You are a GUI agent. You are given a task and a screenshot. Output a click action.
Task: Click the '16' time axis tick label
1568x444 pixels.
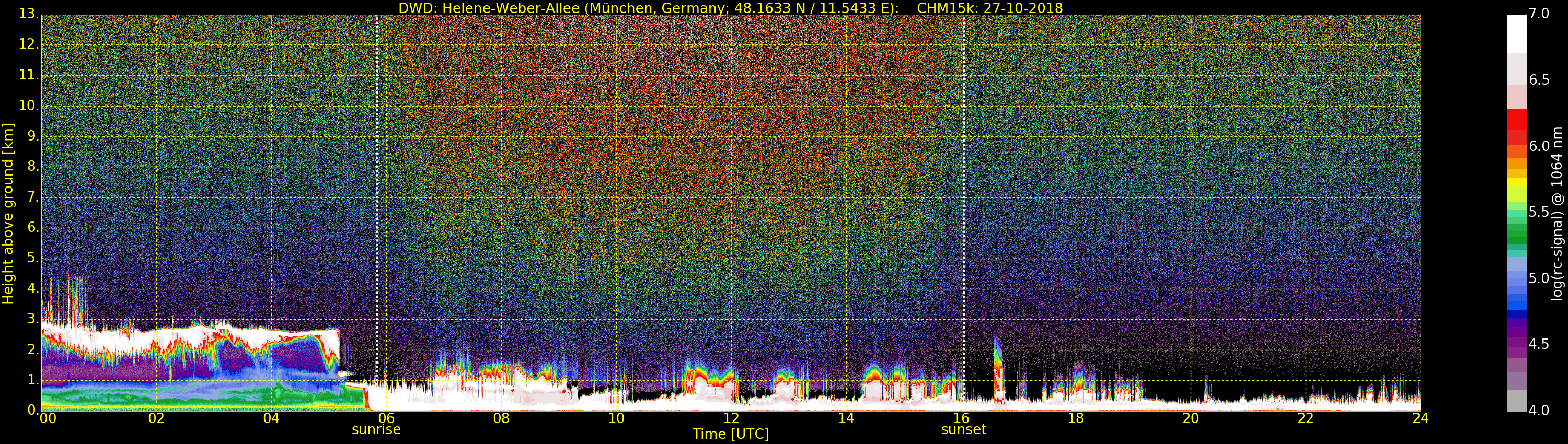click(961, 418)
